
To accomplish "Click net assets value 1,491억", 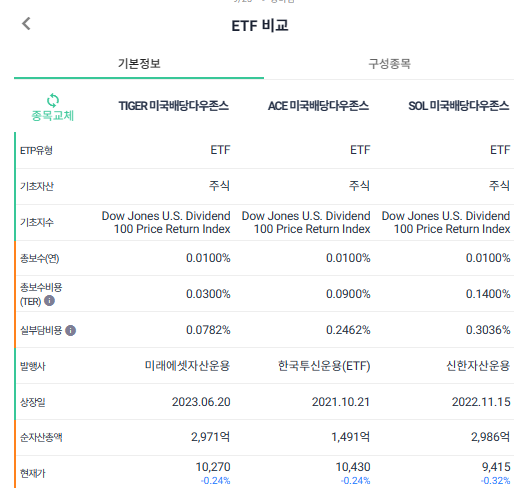I will pyautogui.click(x=351, y=437).
